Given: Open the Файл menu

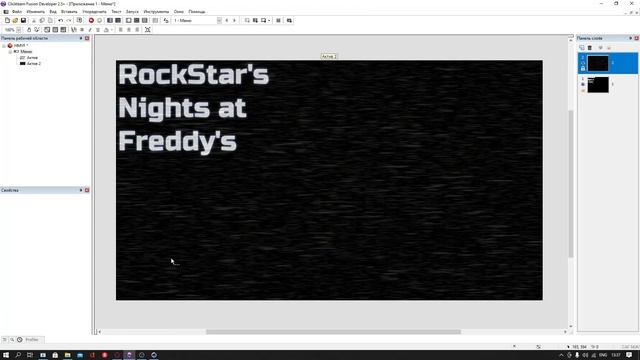Looking at the screenshot, I should click(x=17, y=12).
